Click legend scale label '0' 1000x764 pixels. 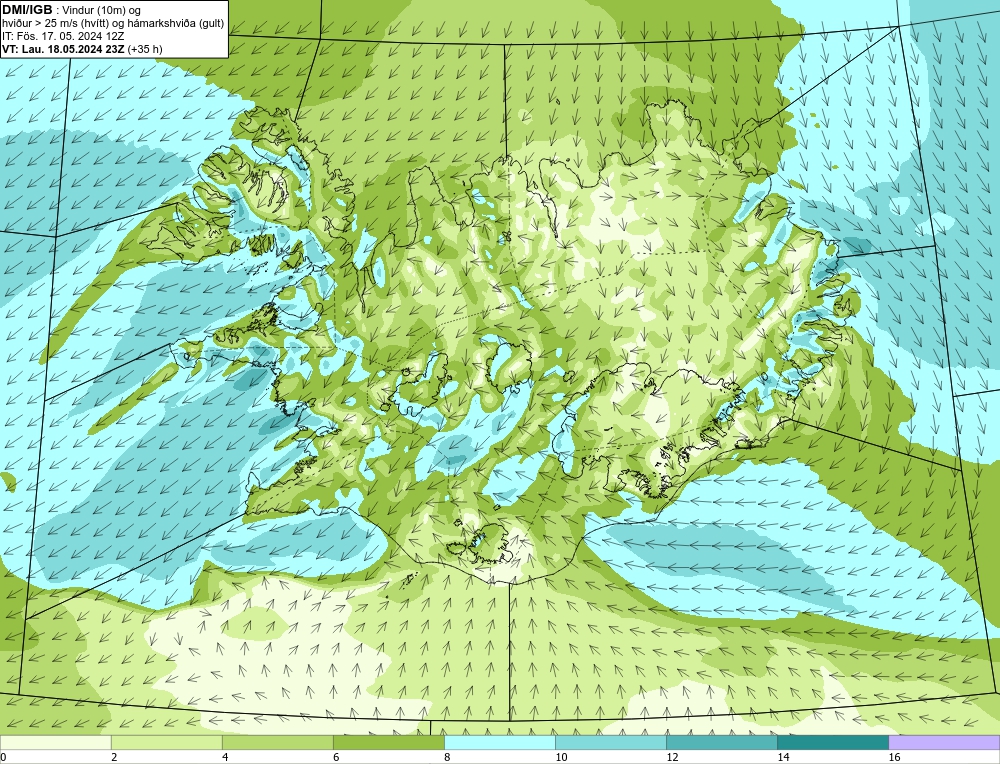pos(3,757)
